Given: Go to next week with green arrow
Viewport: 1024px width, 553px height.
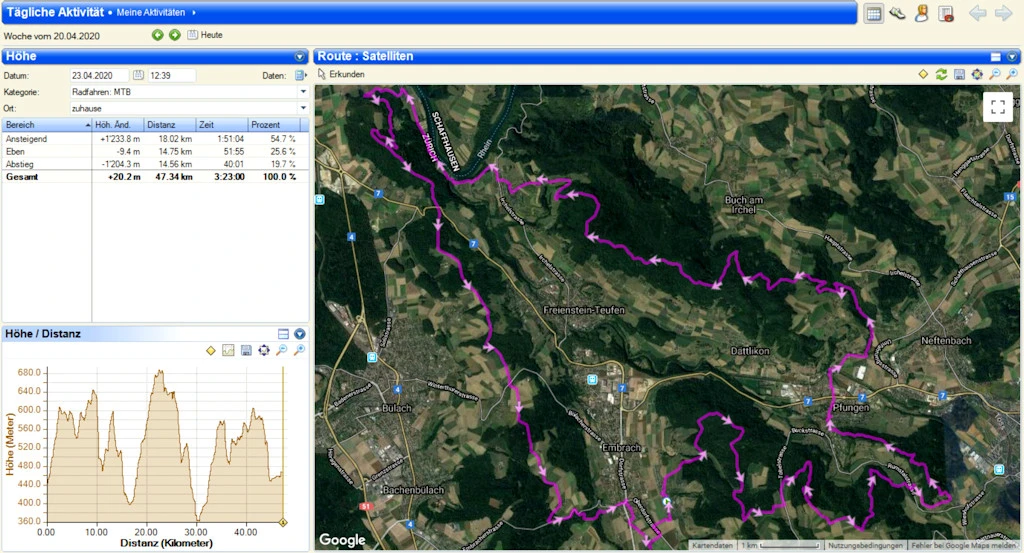Looking at the screenshot, I should click(x=174, y=35).
